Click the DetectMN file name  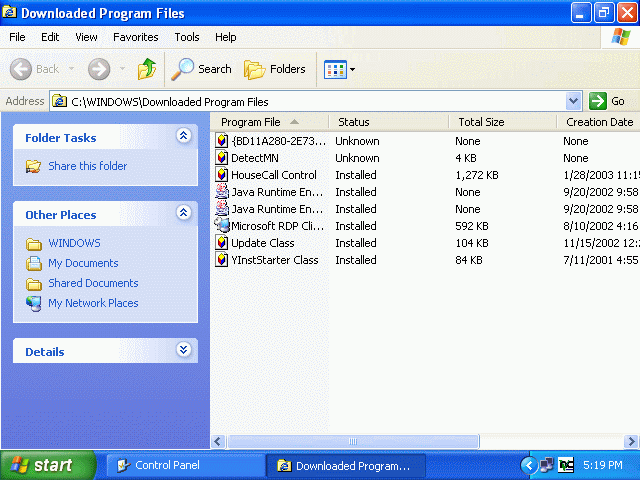pos(255,158)
